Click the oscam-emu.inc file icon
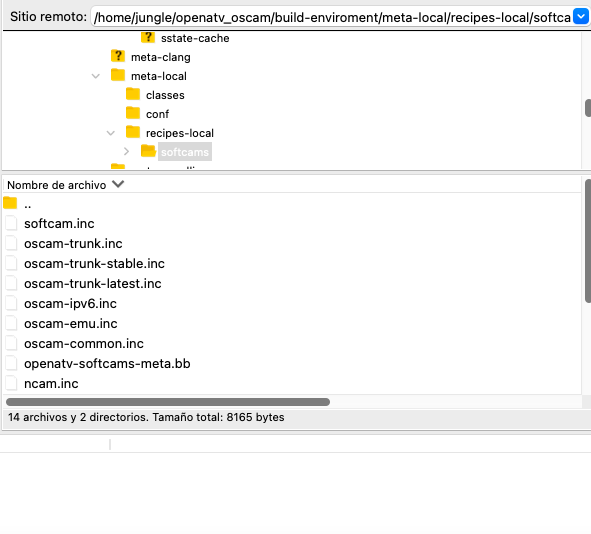The width and height of the screenshot is (591, 534). tap(11, 323)
